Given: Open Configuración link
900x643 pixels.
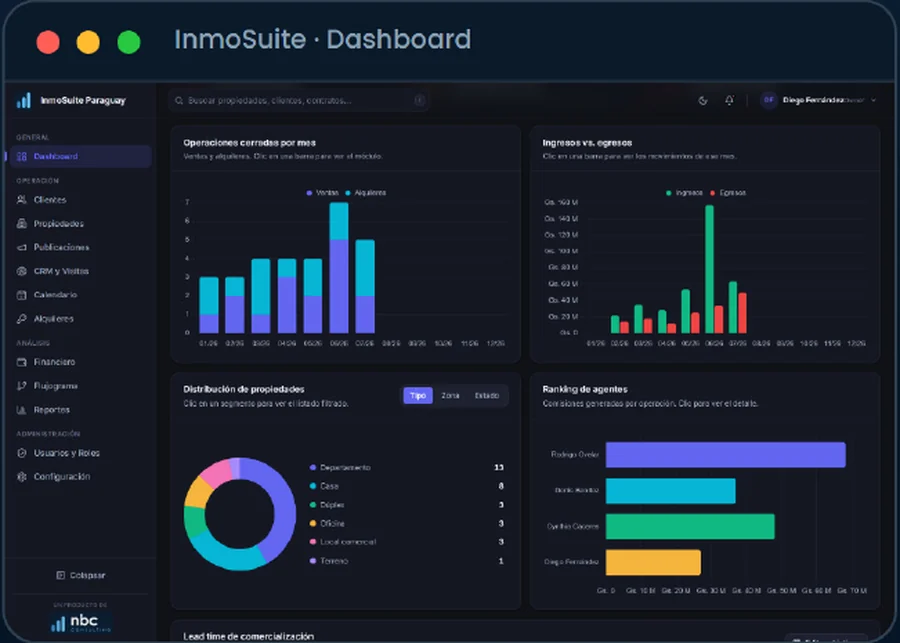Looking at the screenshot, I should point(81,477).
